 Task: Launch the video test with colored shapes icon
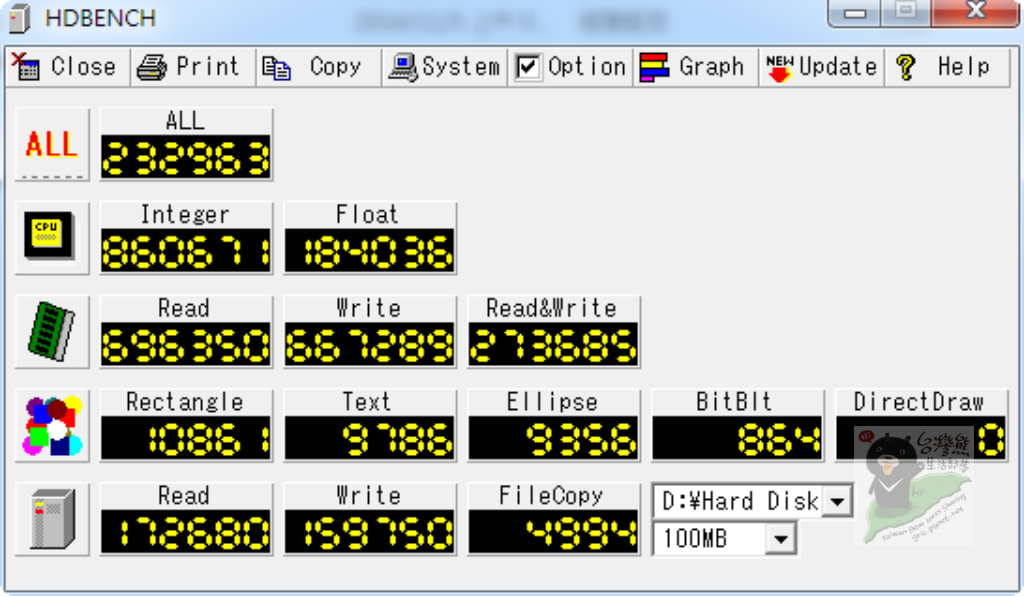click(x=52, y=425)
